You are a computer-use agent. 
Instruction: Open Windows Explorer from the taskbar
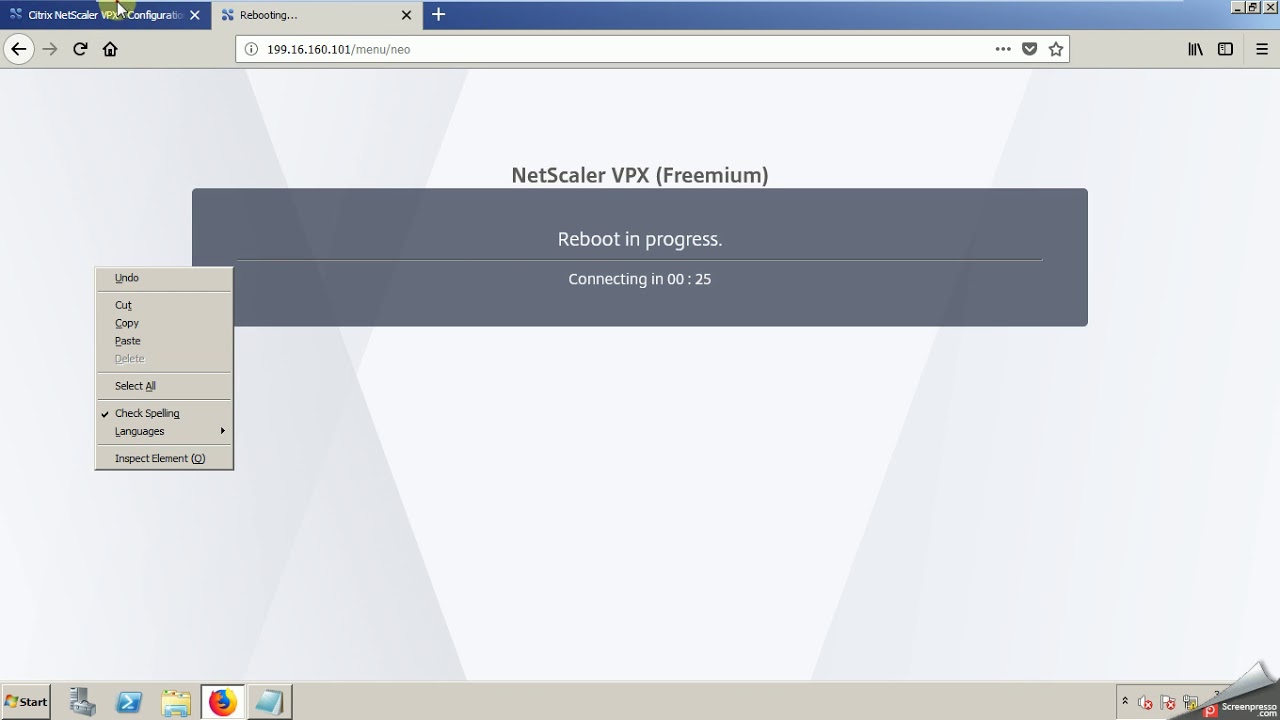176,702
